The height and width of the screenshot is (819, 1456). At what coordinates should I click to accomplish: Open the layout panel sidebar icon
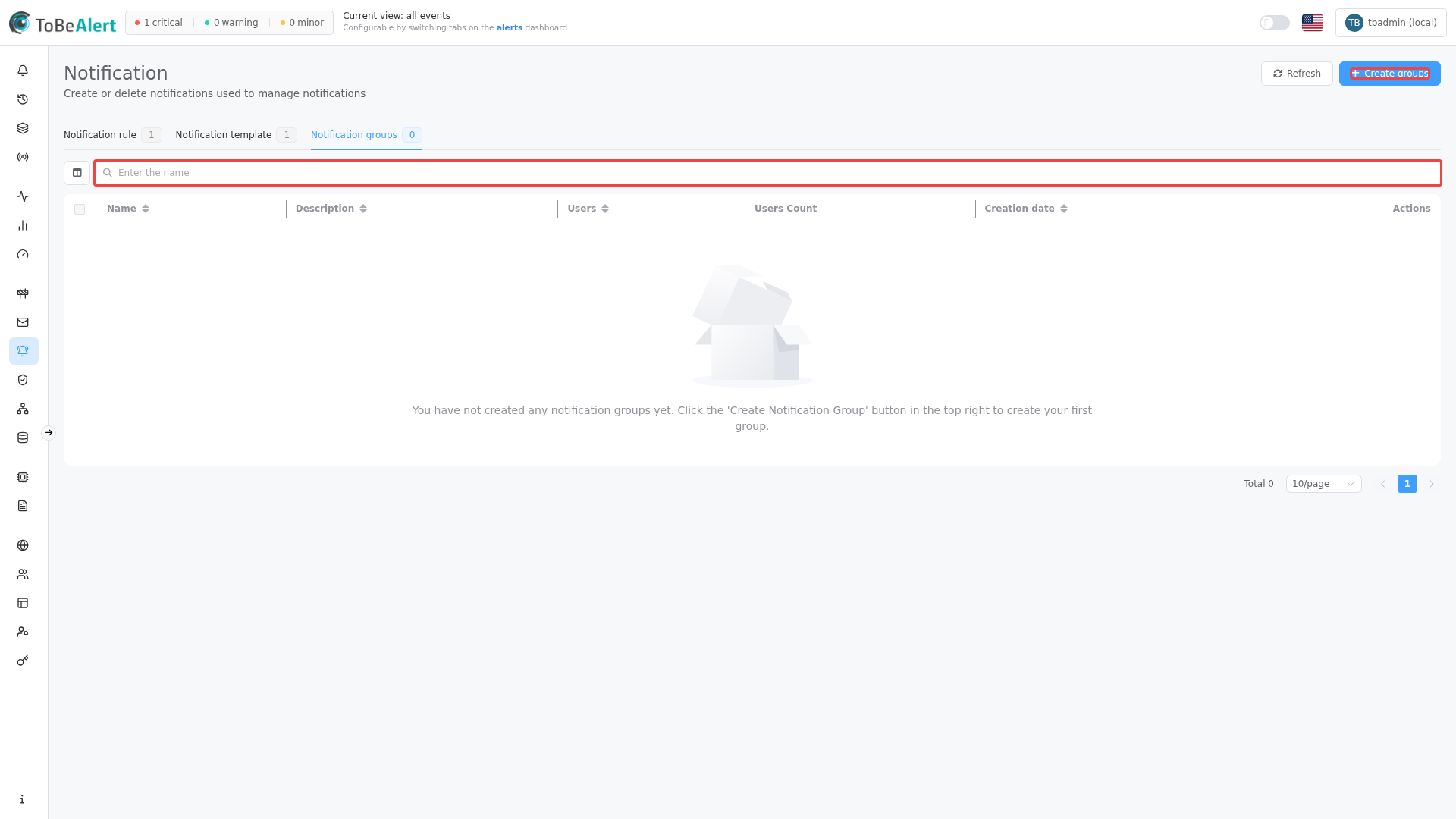click(23, 603)
